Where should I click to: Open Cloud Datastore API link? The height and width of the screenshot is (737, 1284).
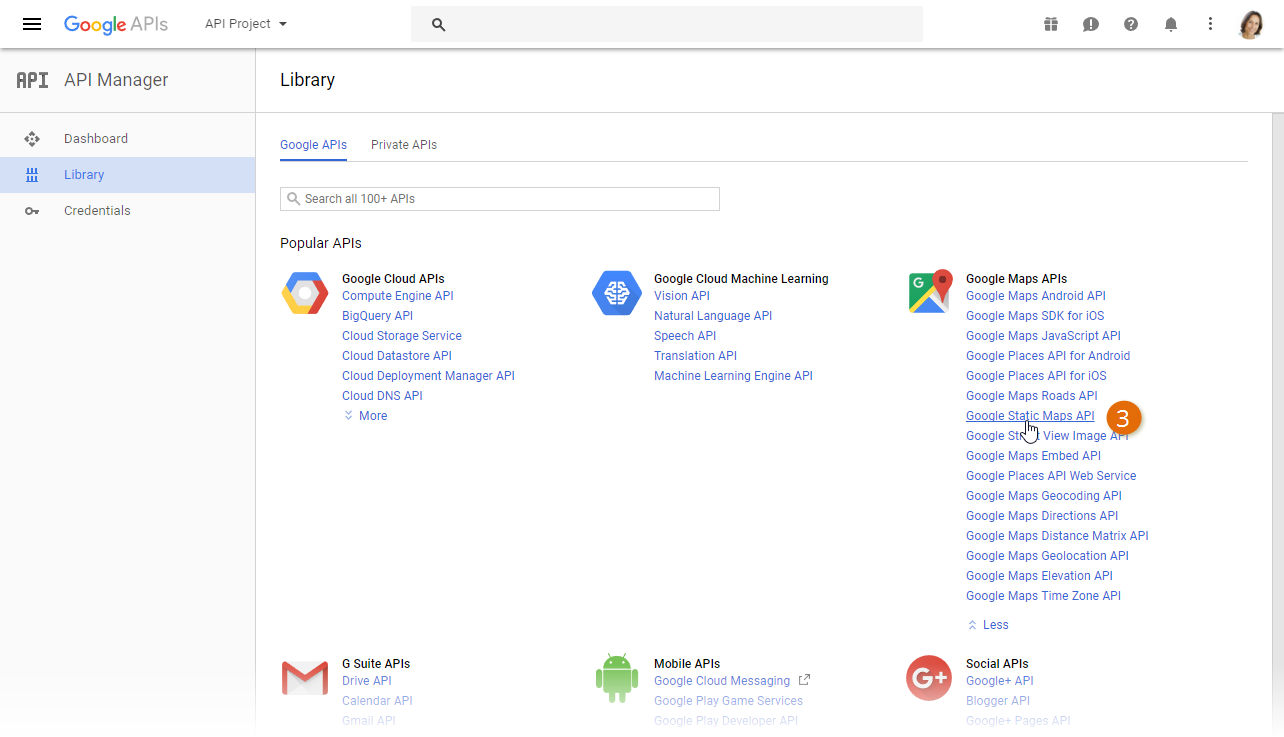[x=397, y=356]
